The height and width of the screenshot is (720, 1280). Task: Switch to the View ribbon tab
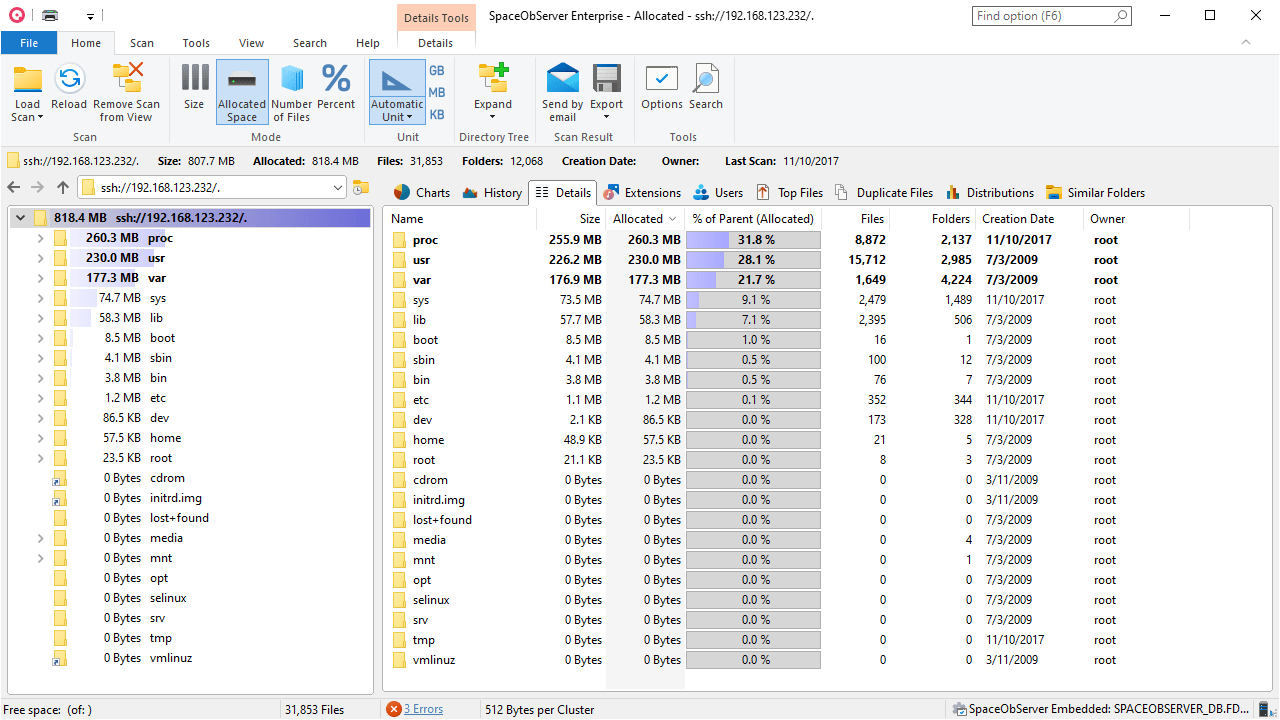(252, 43)
